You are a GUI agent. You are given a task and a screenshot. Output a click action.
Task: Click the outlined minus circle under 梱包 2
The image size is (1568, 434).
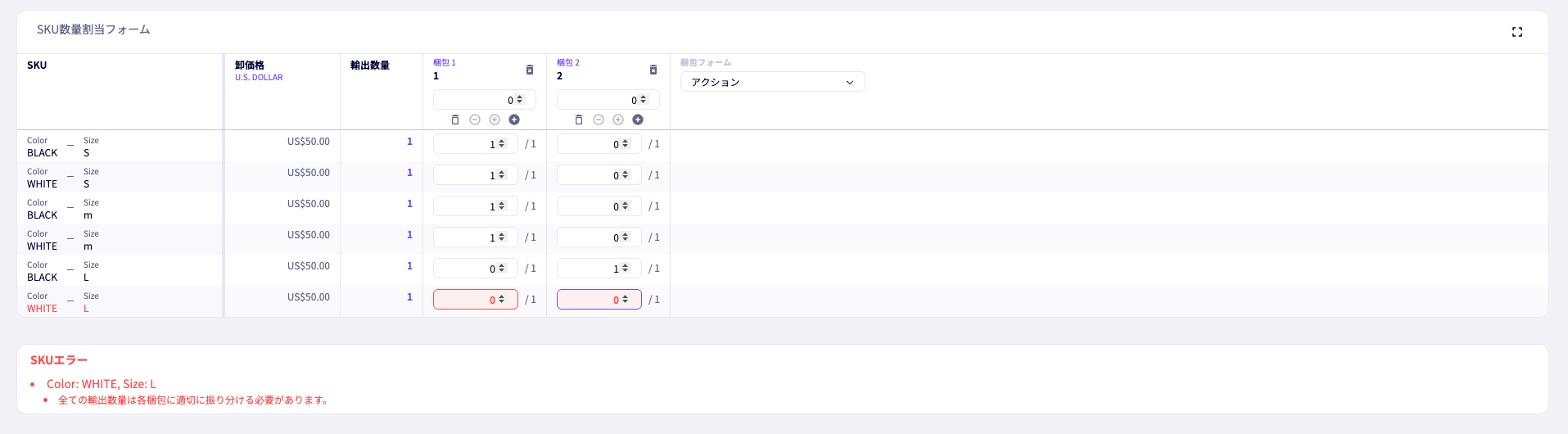tap(599, 120)
